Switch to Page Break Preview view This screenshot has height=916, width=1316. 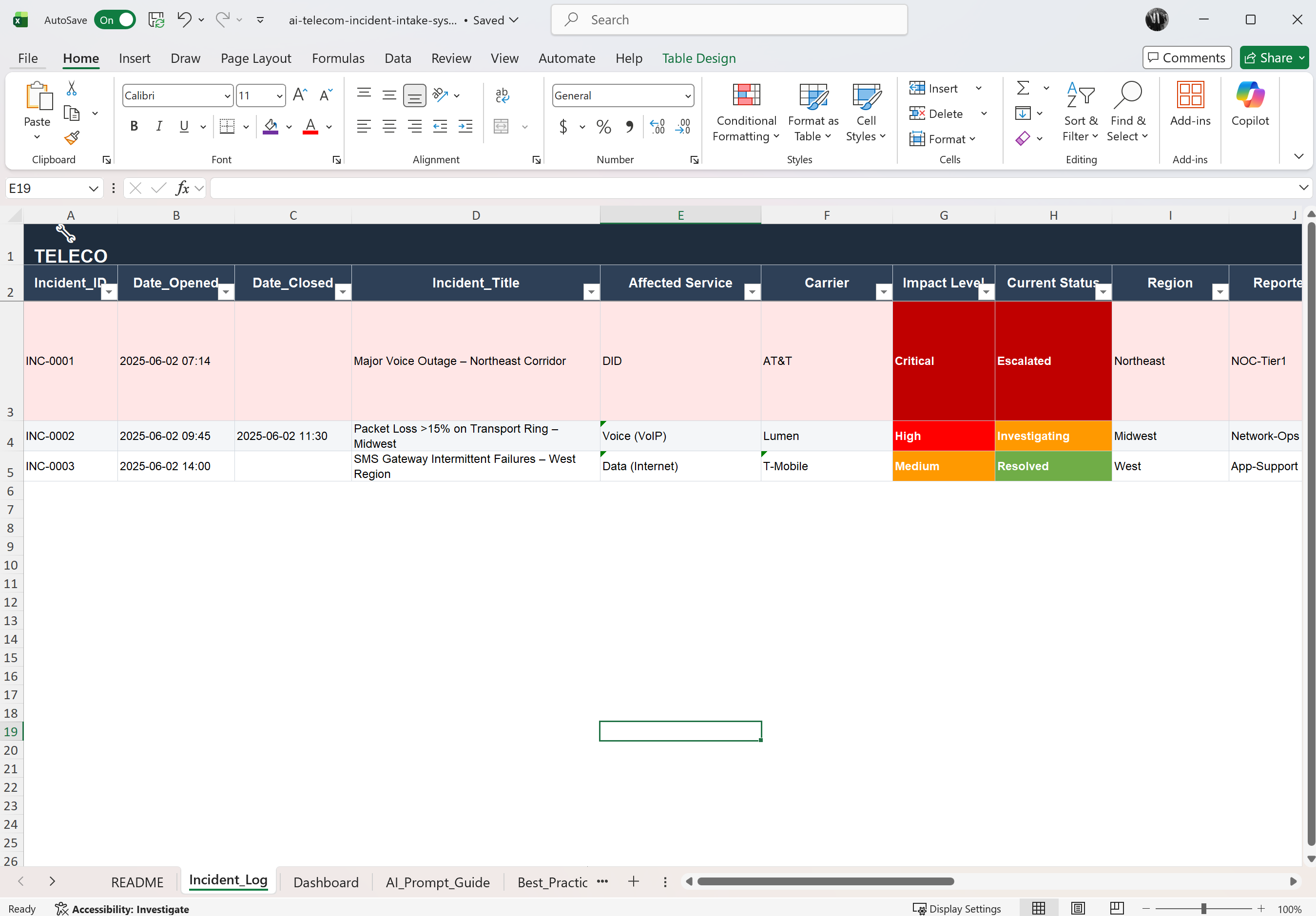(1116, 908)
